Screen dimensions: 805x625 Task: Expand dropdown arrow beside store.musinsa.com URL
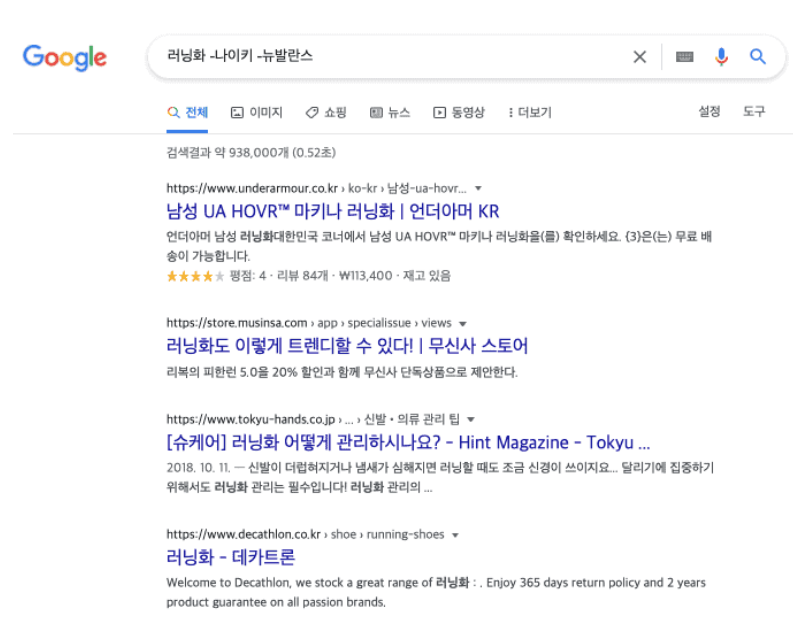point(463,324)
